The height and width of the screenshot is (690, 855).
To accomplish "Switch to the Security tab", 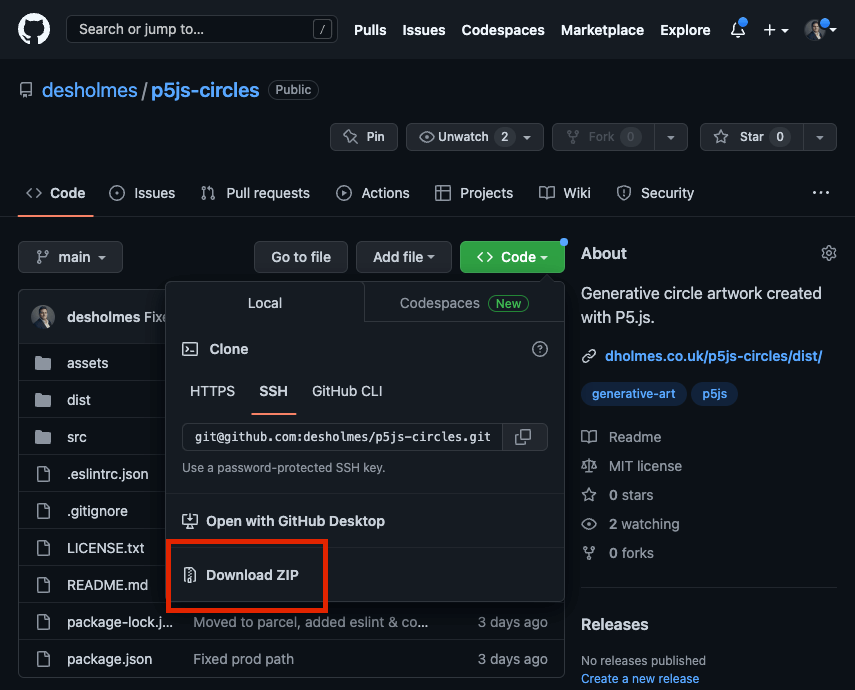I will [x=655, y=193].
